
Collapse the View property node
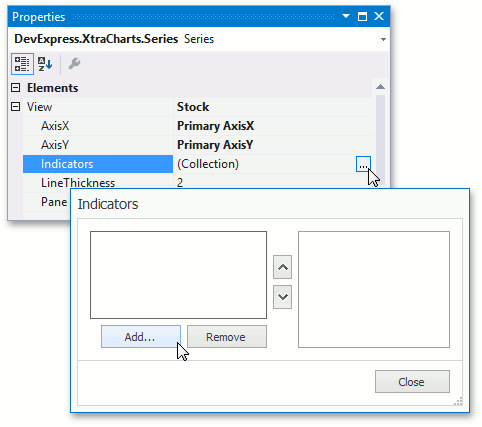point(15,107)
